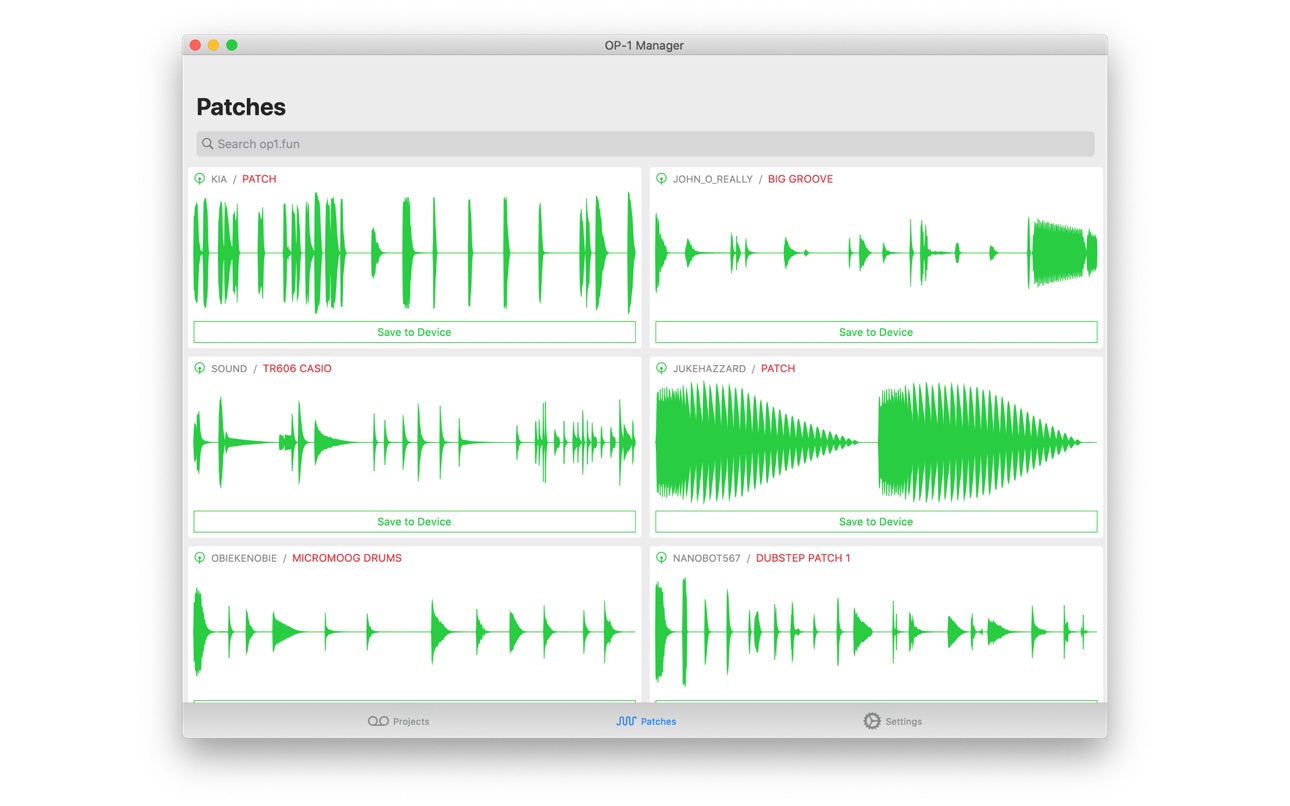Click the MICROMOOG DRUMS waveform preview
This screenshot has height=806, width=1290.
(x=414, y=632)
